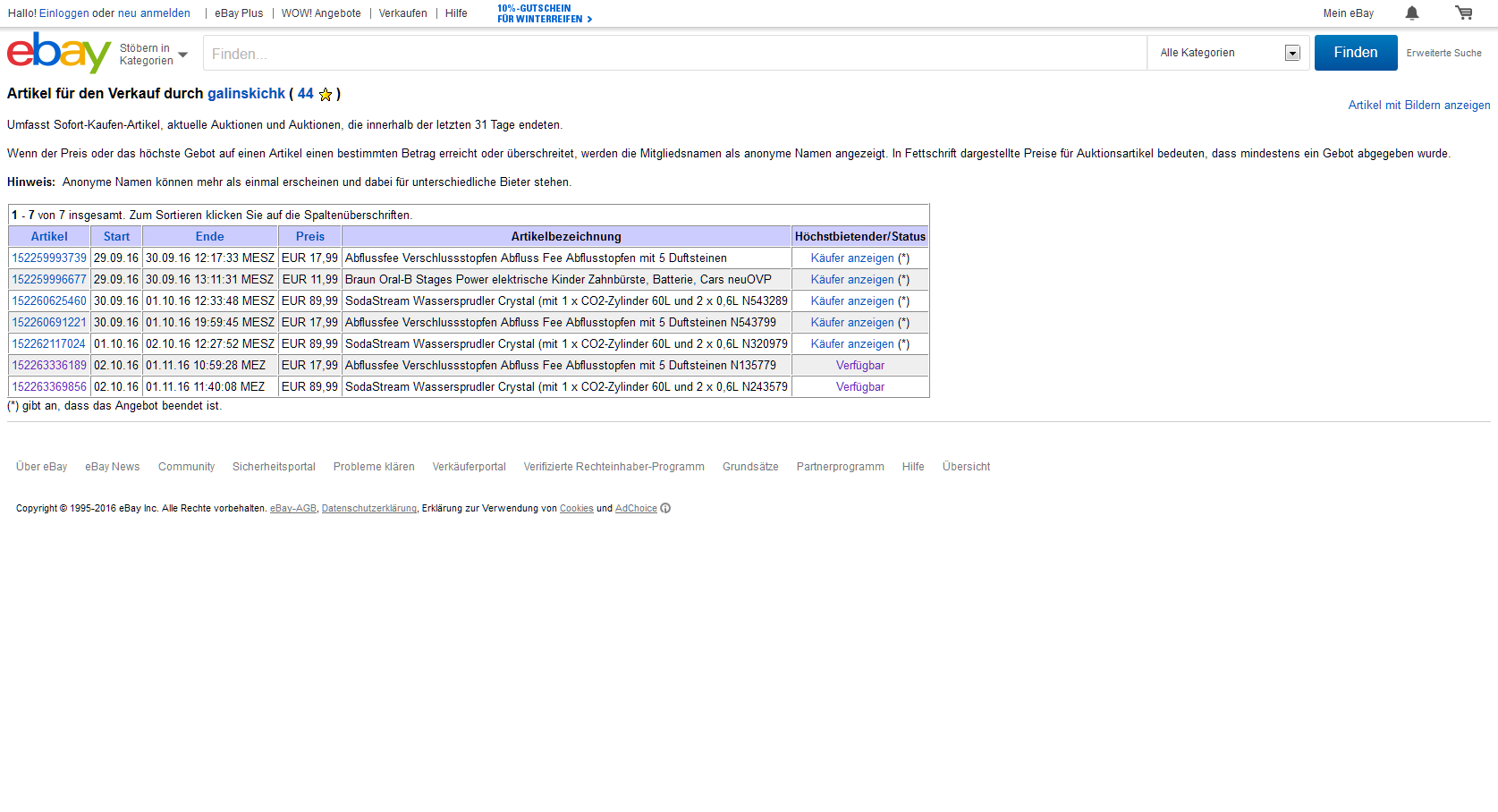The image size is (1498, 812).
Task: Open the Alle Kategorien combo box
Action: 1229,53
